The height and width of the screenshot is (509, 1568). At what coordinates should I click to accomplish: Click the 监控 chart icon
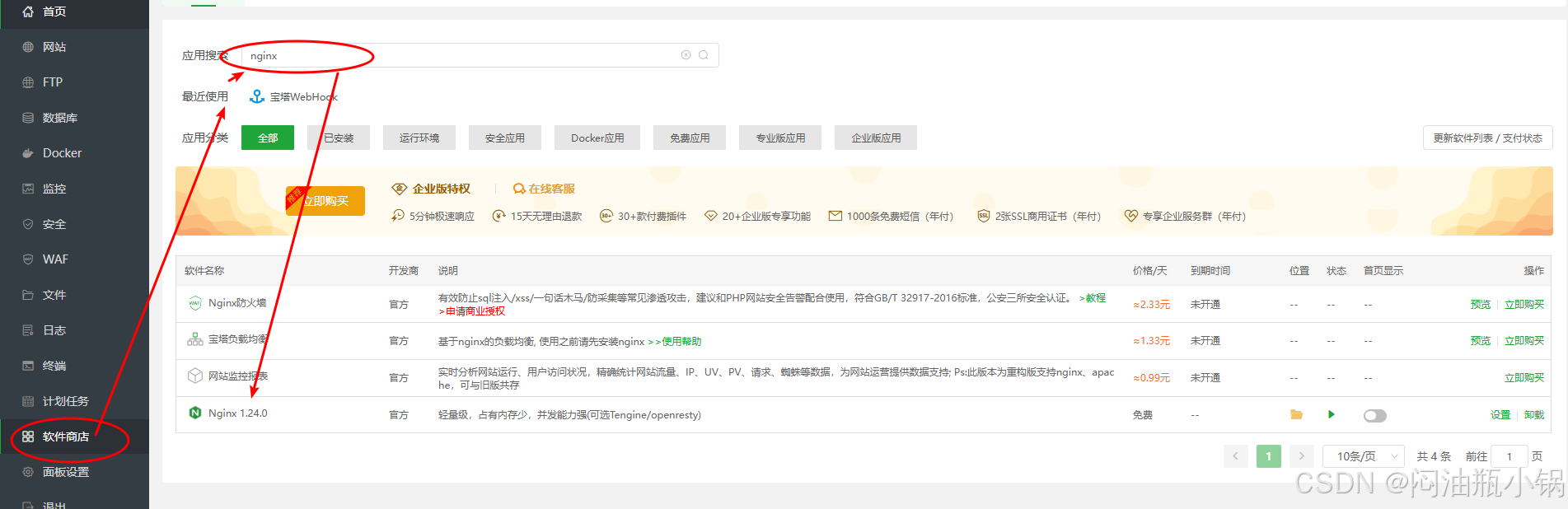tap(28, 189)
